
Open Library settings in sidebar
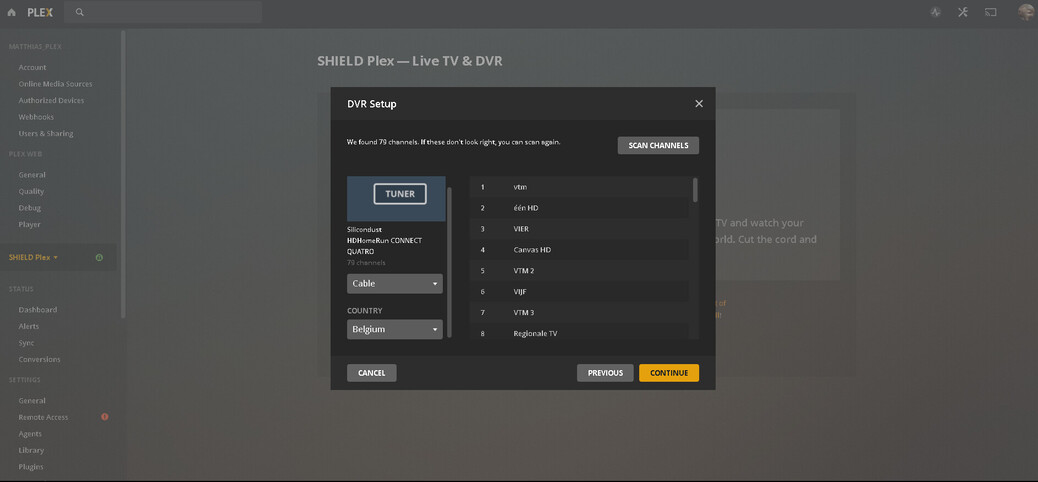(x=31, y=450)
